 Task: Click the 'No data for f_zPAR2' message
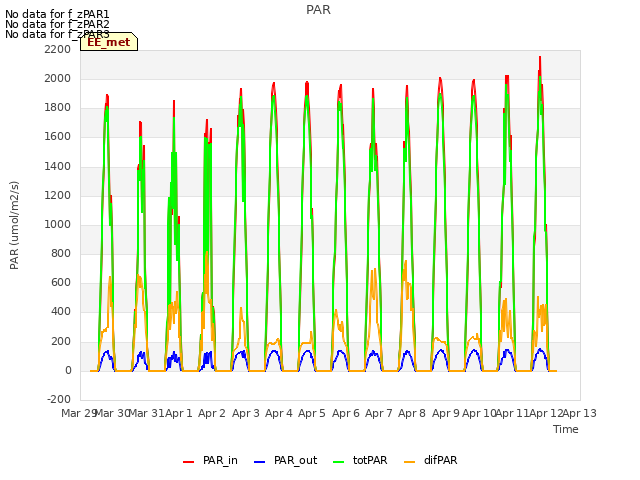[57, 24]
